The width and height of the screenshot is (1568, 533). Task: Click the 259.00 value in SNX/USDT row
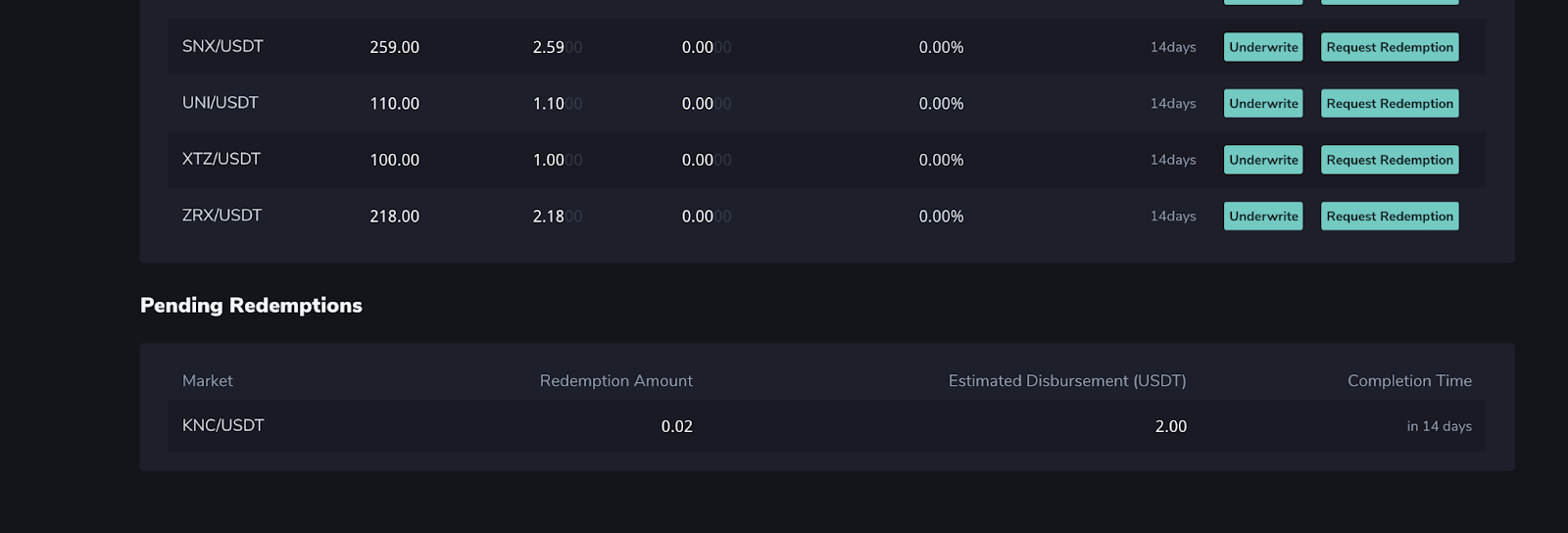[x=394, y=48]
